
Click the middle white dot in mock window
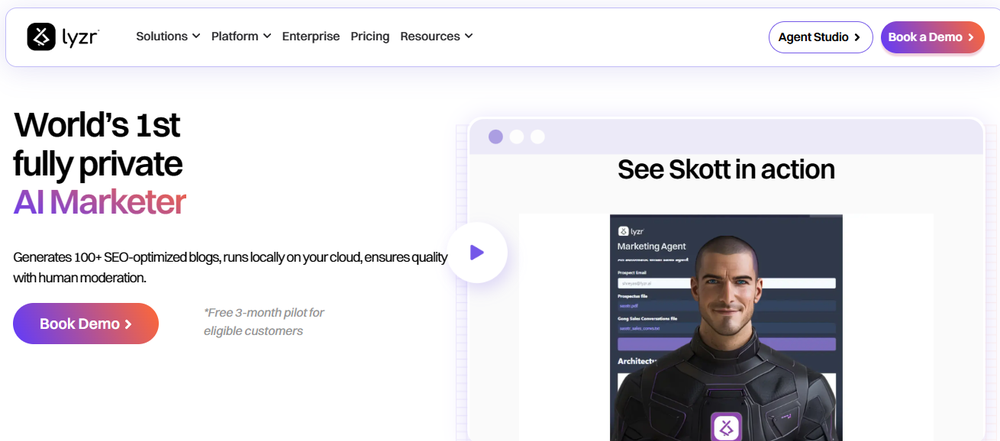click(x=517, y=137)
